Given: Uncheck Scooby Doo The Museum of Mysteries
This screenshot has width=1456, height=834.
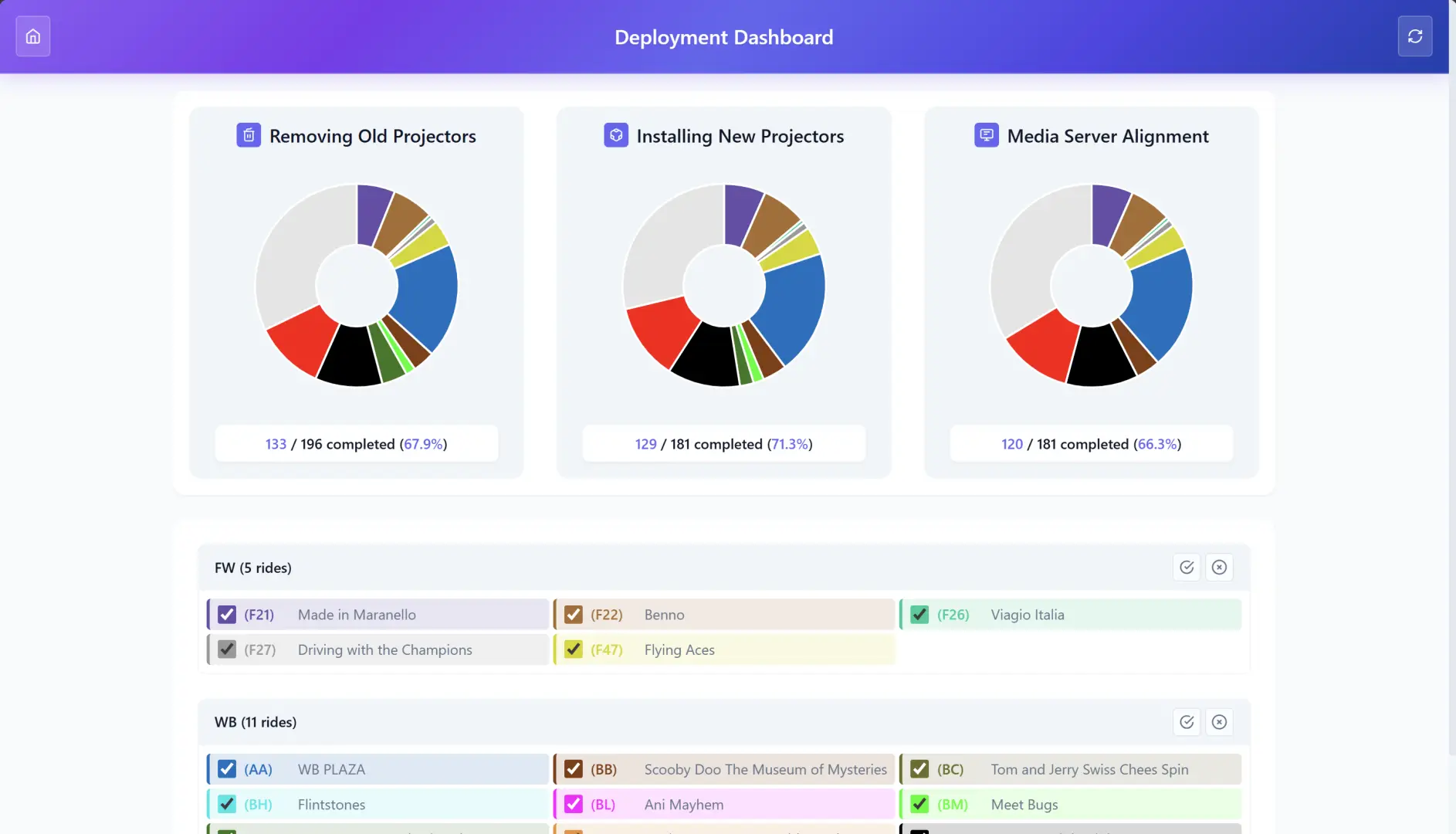Looking at the screenshot, I should click(572, 769).
